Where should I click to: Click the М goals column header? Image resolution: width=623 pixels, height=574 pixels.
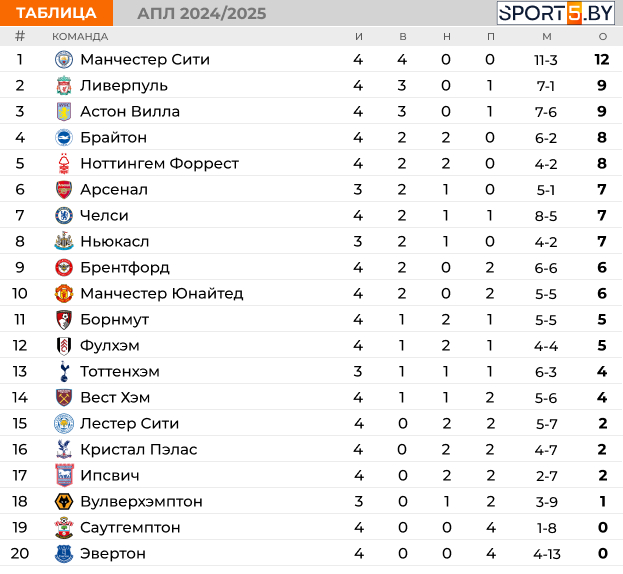click(547, 37)
